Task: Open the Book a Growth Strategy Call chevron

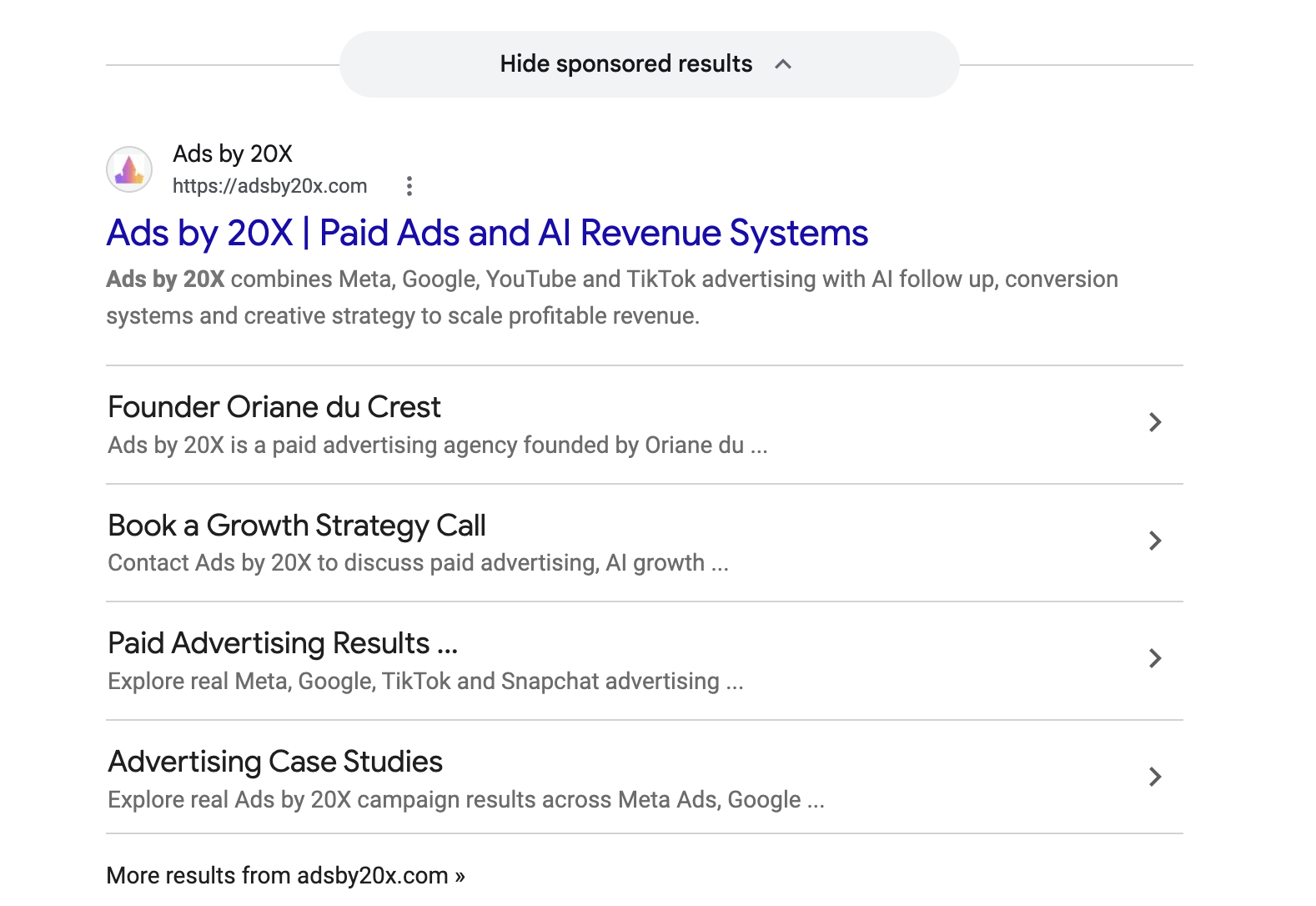Action: [1155, 541]
